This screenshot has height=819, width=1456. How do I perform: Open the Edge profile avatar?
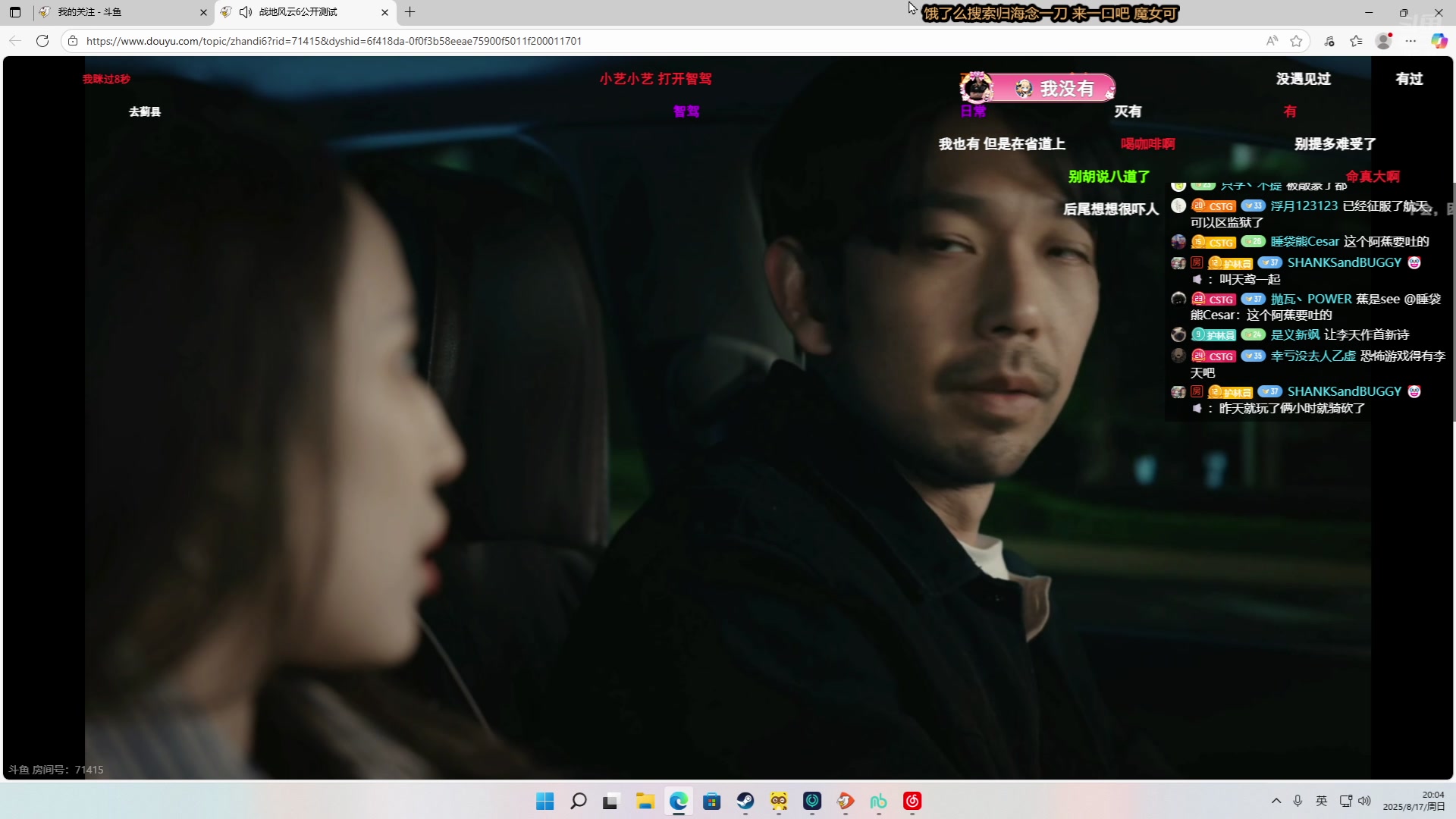1384,41
